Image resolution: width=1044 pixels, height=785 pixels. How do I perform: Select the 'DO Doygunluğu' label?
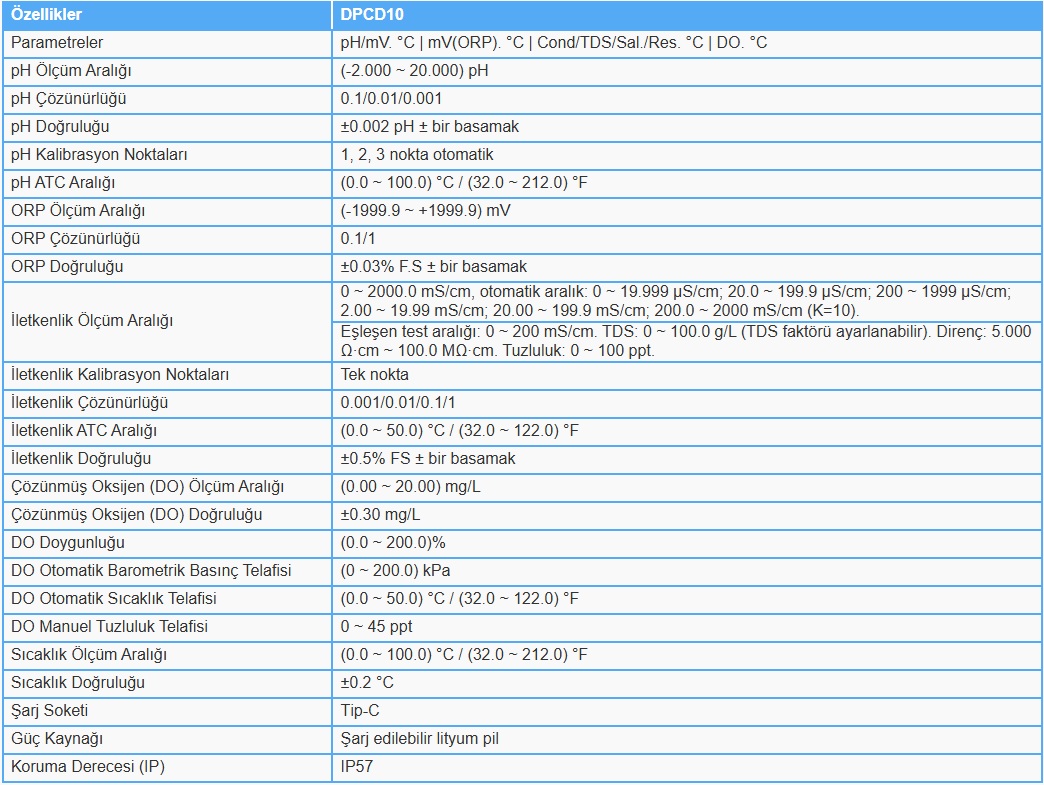pyautogui.click(x=67, y=542)
